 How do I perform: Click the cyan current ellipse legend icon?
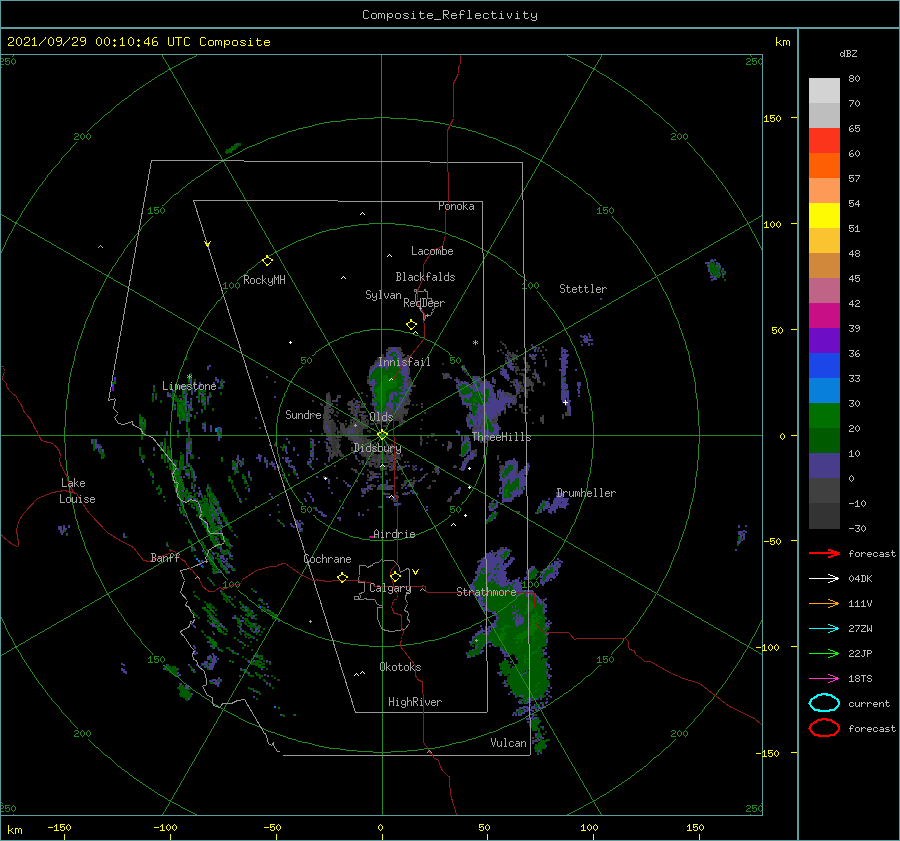point(824,703)
